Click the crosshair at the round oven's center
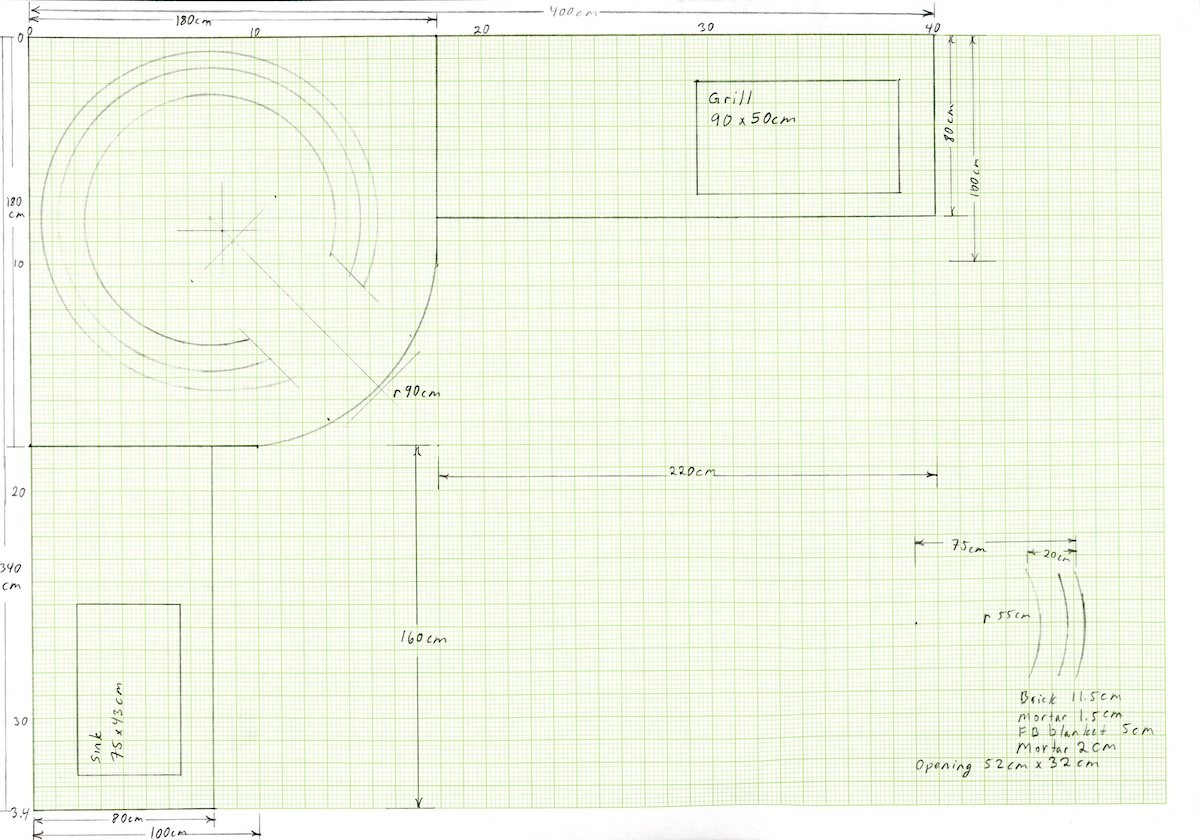 point(221,230)
